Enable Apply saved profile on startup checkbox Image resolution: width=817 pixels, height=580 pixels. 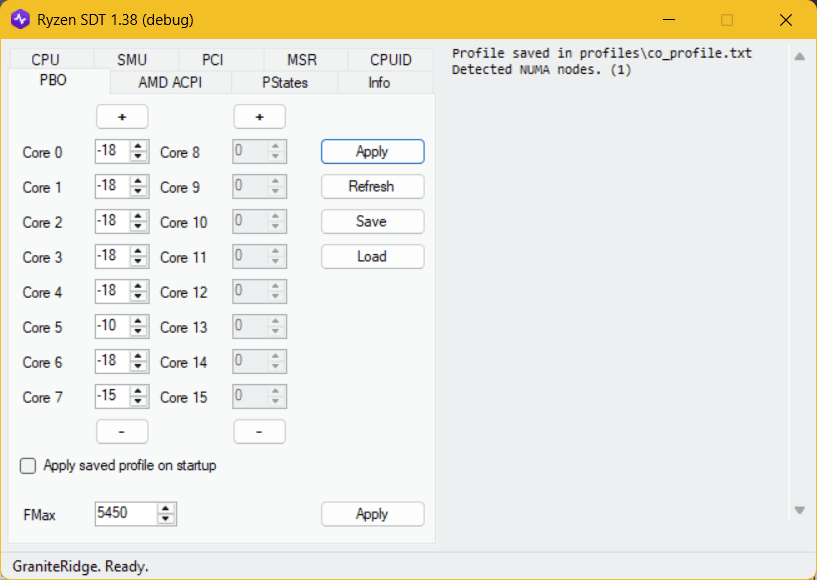click(x=28, y=465)
